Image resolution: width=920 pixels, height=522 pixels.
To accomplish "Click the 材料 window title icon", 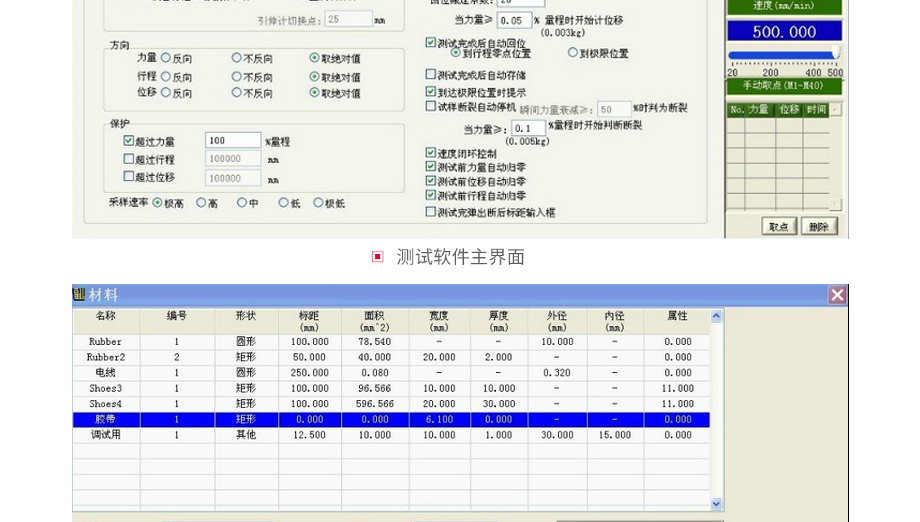I will (79, 294).
